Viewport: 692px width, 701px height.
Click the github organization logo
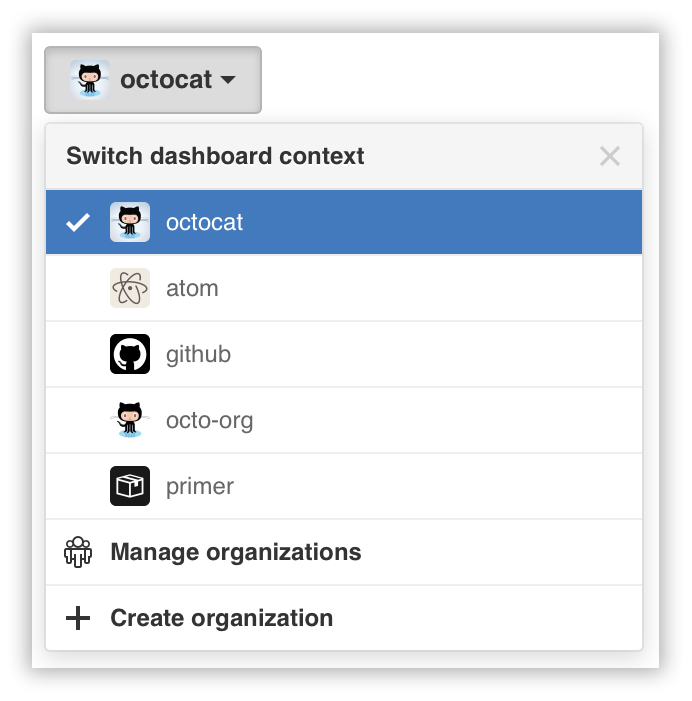coord(130,354)
